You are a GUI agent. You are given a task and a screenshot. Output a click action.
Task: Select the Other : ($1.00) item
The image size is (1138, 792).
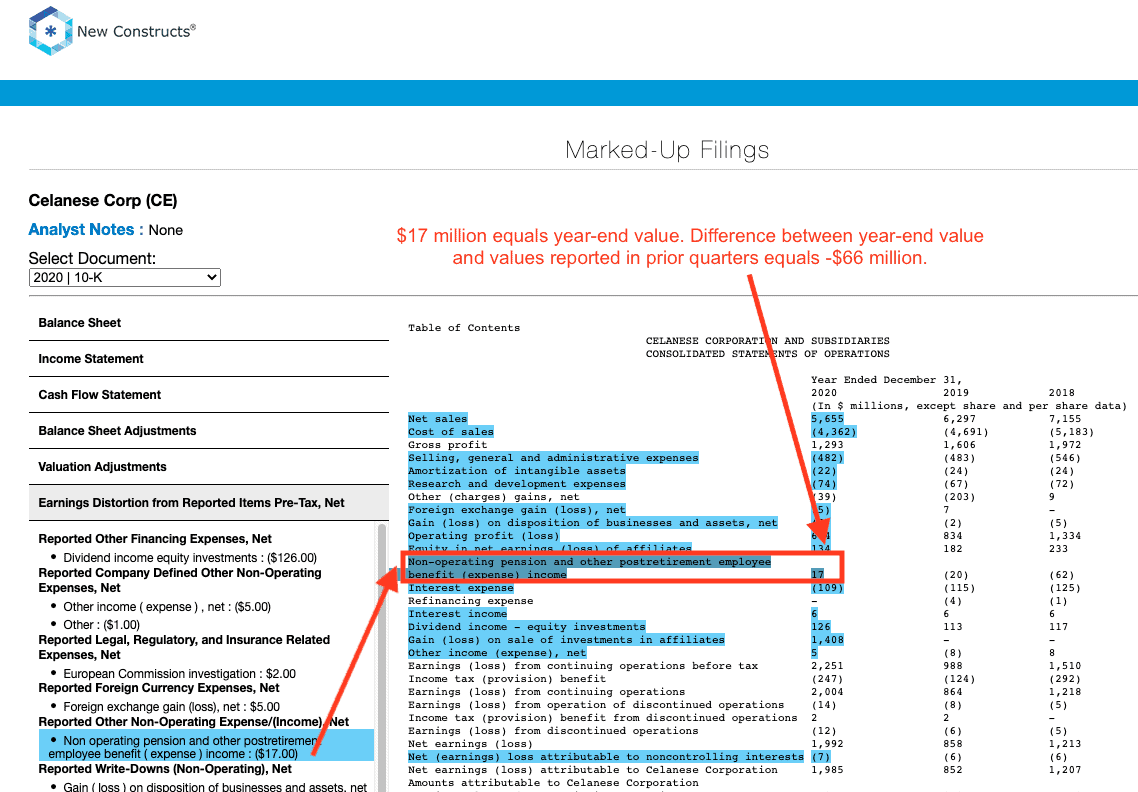102,624
